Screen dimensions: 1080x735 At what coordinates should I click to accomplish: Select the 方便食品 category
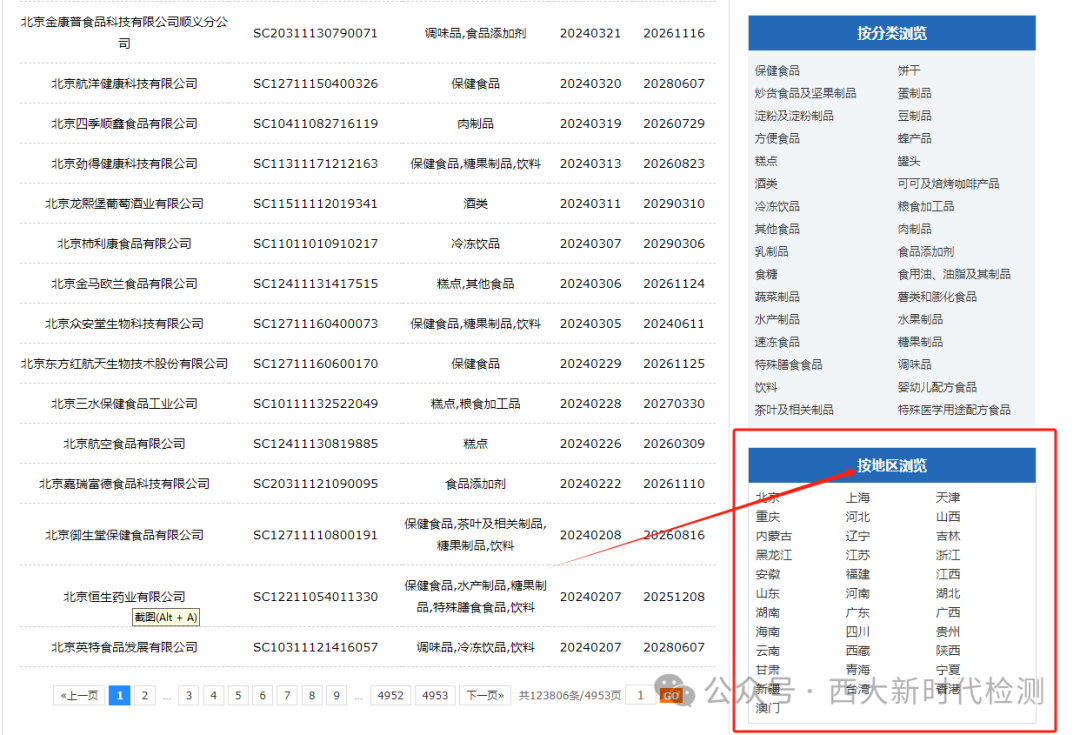point(777,138)
